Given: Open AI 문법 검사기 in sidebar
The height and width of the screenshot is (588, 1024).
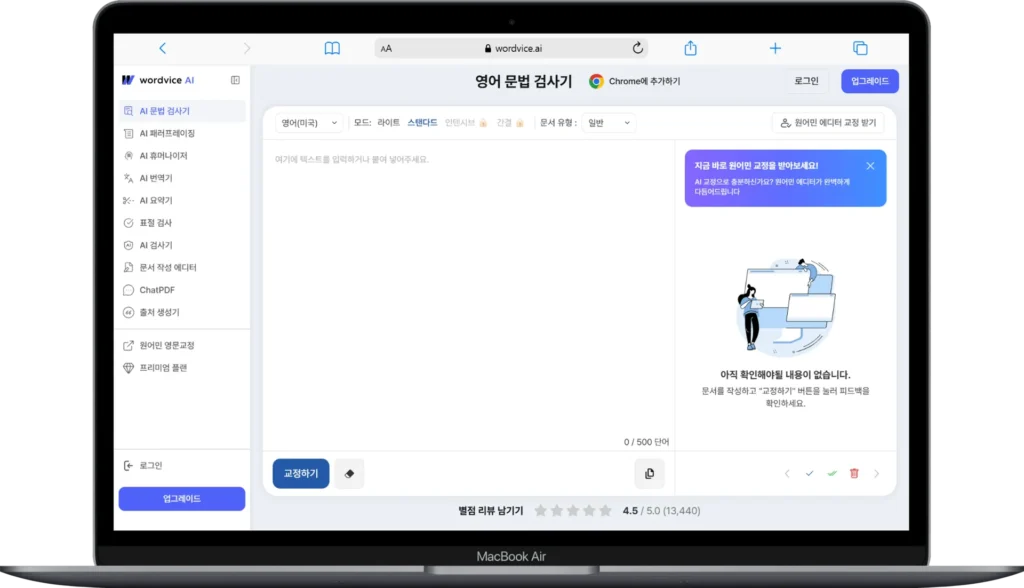Looking at the screenshot, I should tap(182, 111).
